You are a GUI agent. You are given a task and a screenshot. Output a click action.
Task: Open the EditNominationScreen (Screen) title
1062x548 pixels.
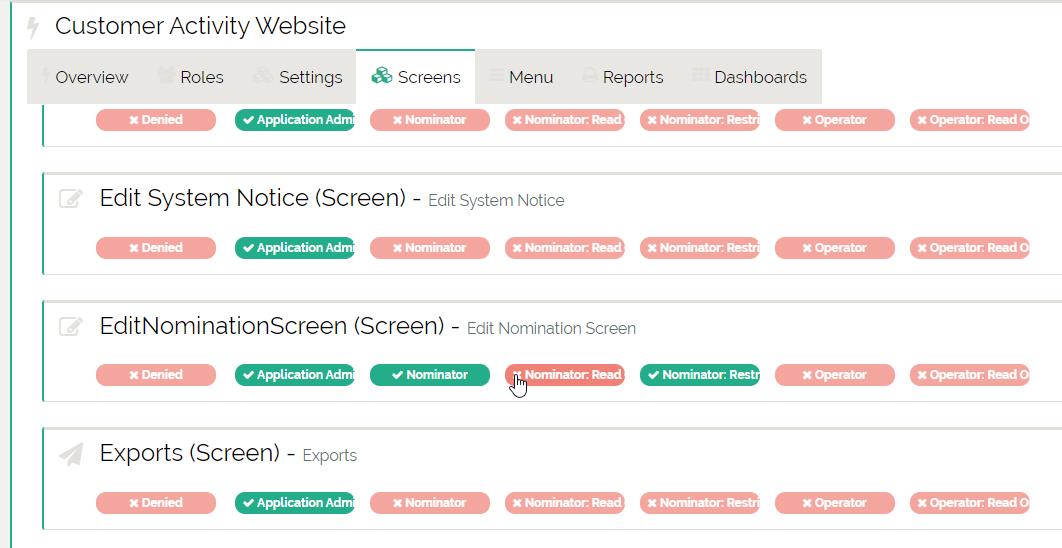[271, 326]
